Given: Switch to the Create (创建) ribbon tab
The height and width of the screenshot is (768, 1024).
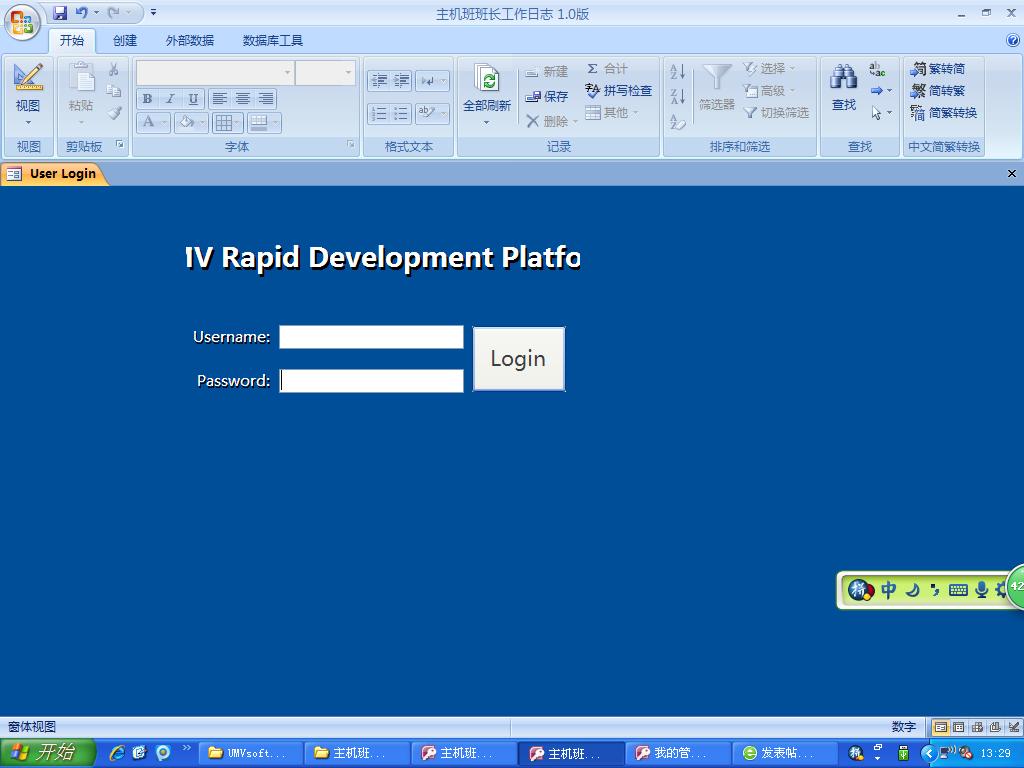Looking at the screenshot, I should (125, 41).
